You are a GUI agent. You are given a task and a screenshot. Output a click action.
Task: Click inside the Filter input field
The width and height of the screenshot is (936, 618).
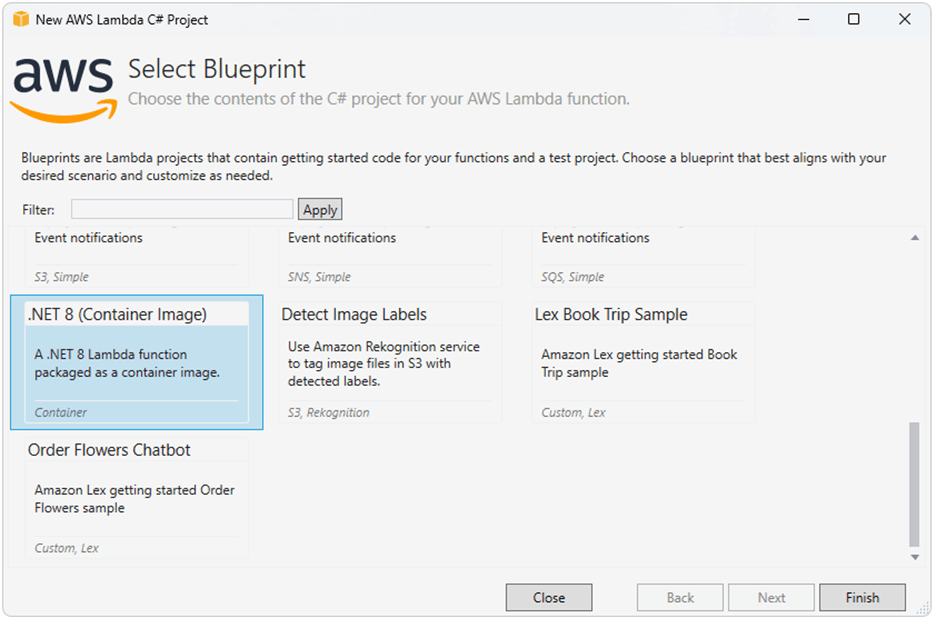pyautogui.click(x=181, y=209)
